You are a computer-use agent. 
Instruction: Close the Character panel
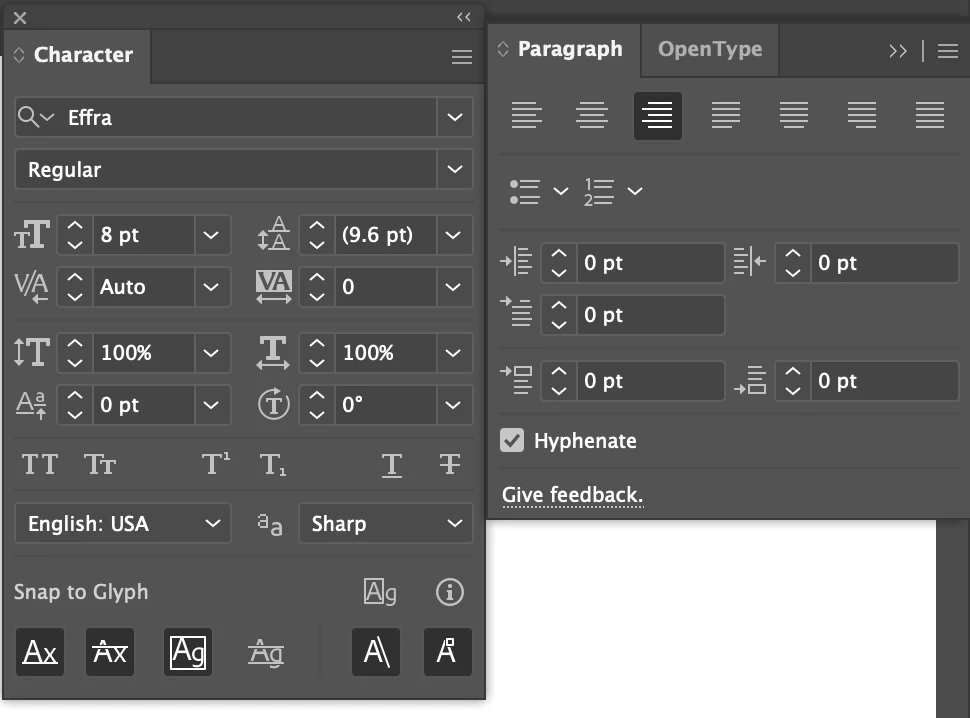pos(20,18)
